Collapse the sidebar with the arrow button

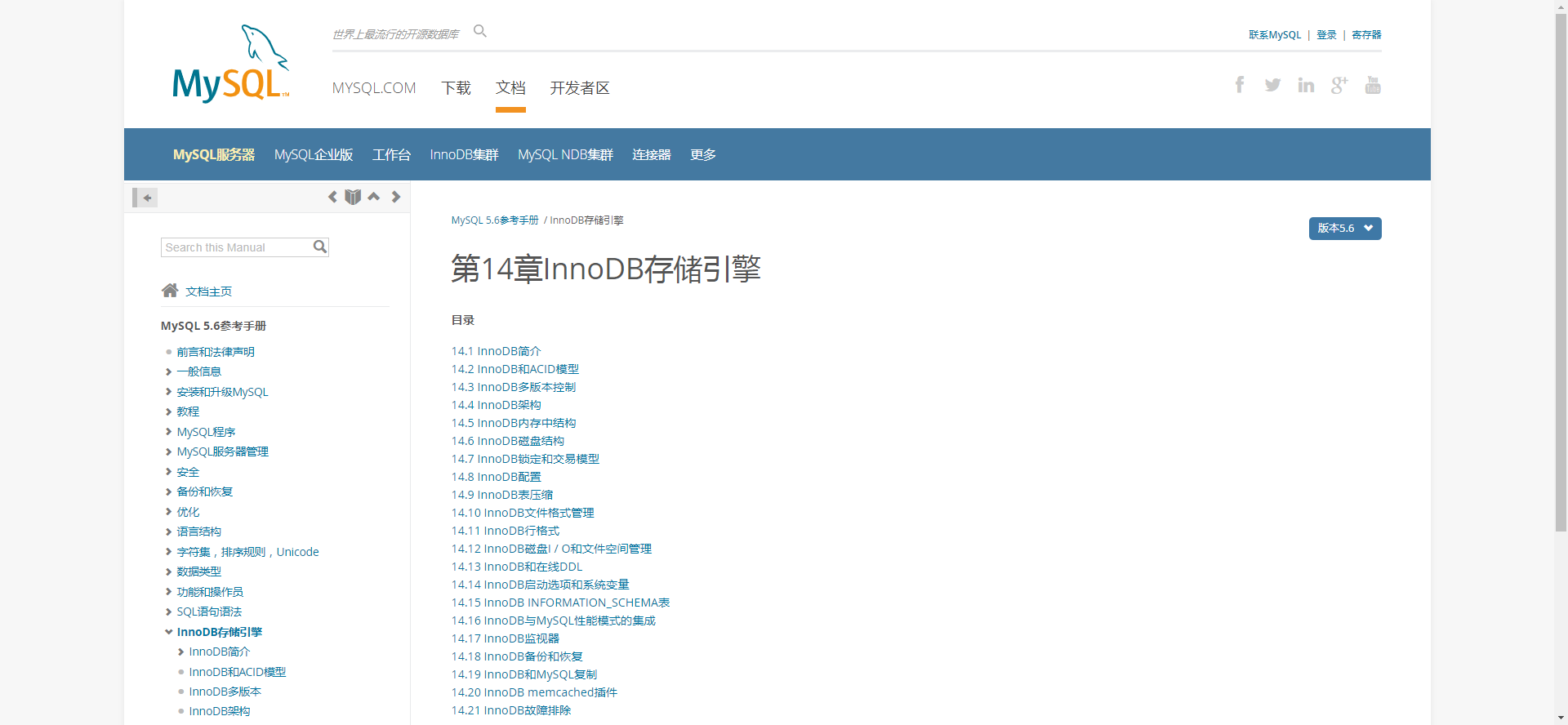(x=145, y=198)
